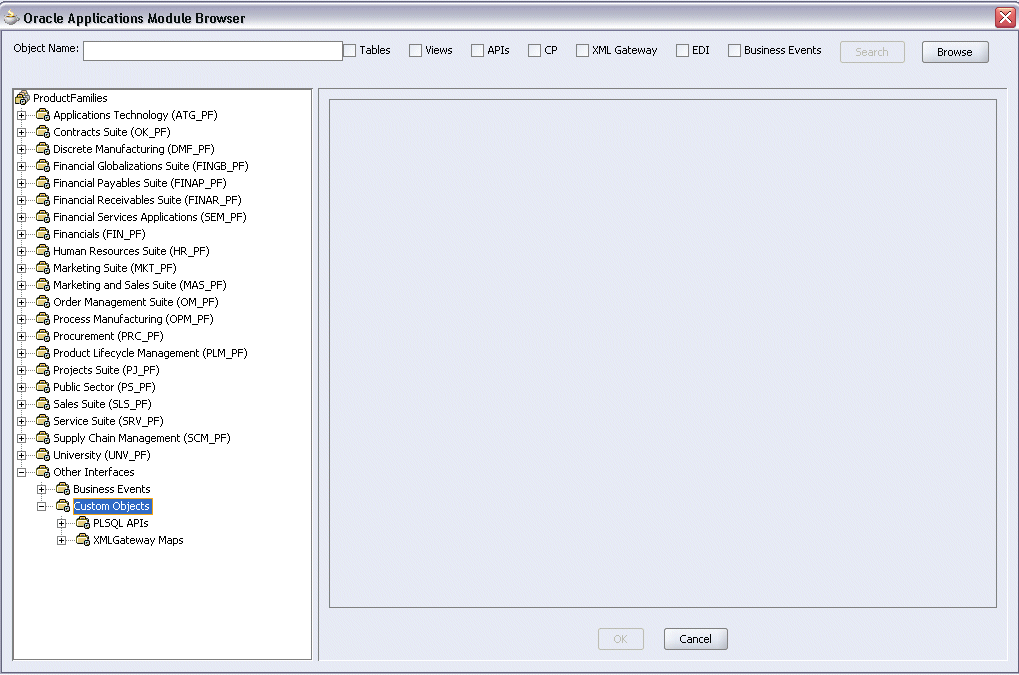Select University (UNV_PF) label
Viewport: 1019px width, 675px height.
[x=101, y=455]
